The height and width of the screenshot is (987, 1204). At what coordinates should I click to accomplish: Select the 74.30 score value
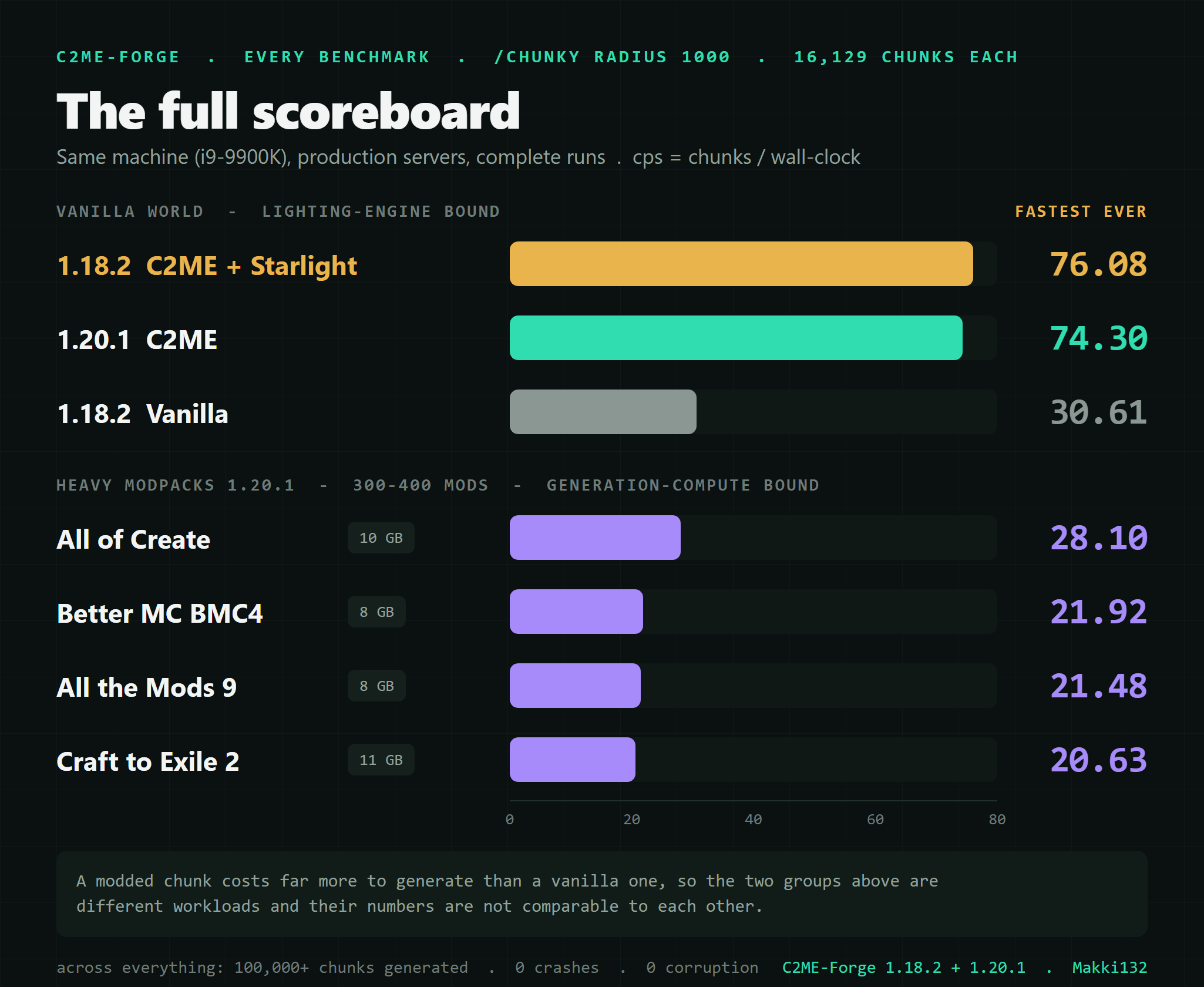tap(1098, 338)
